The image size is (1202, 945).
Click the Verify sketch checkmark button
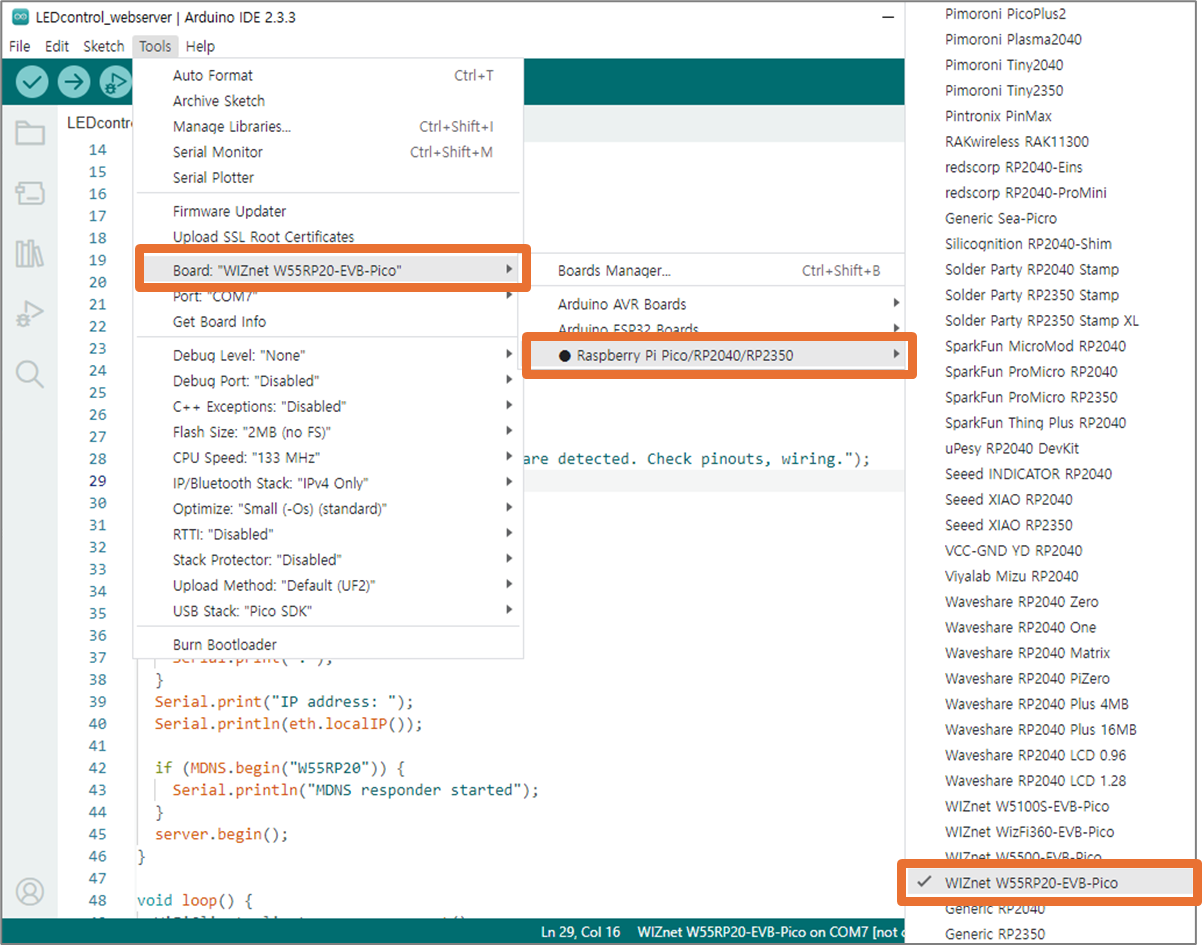(32, 81)
